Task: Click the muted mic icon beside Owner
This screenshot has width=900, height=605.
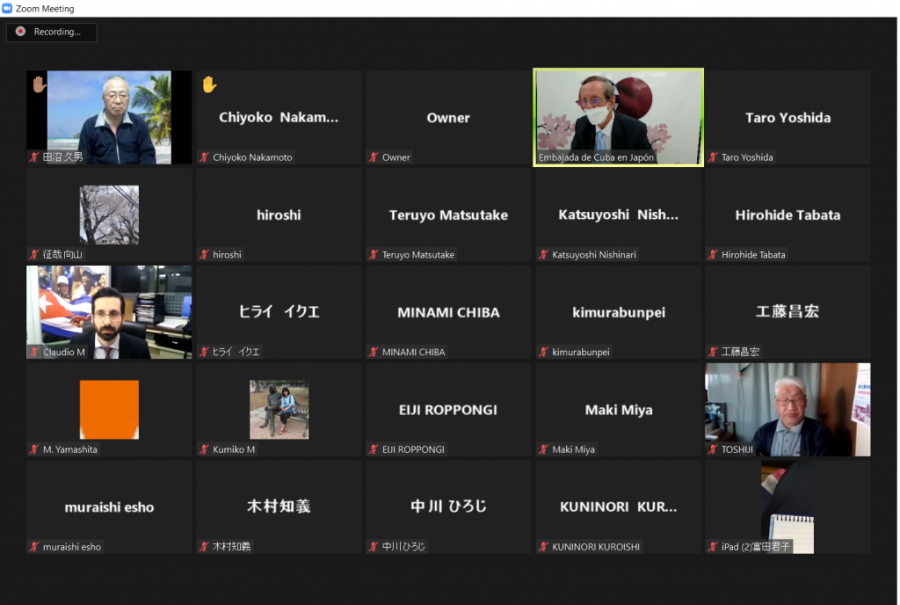Action: pos(374,158)
